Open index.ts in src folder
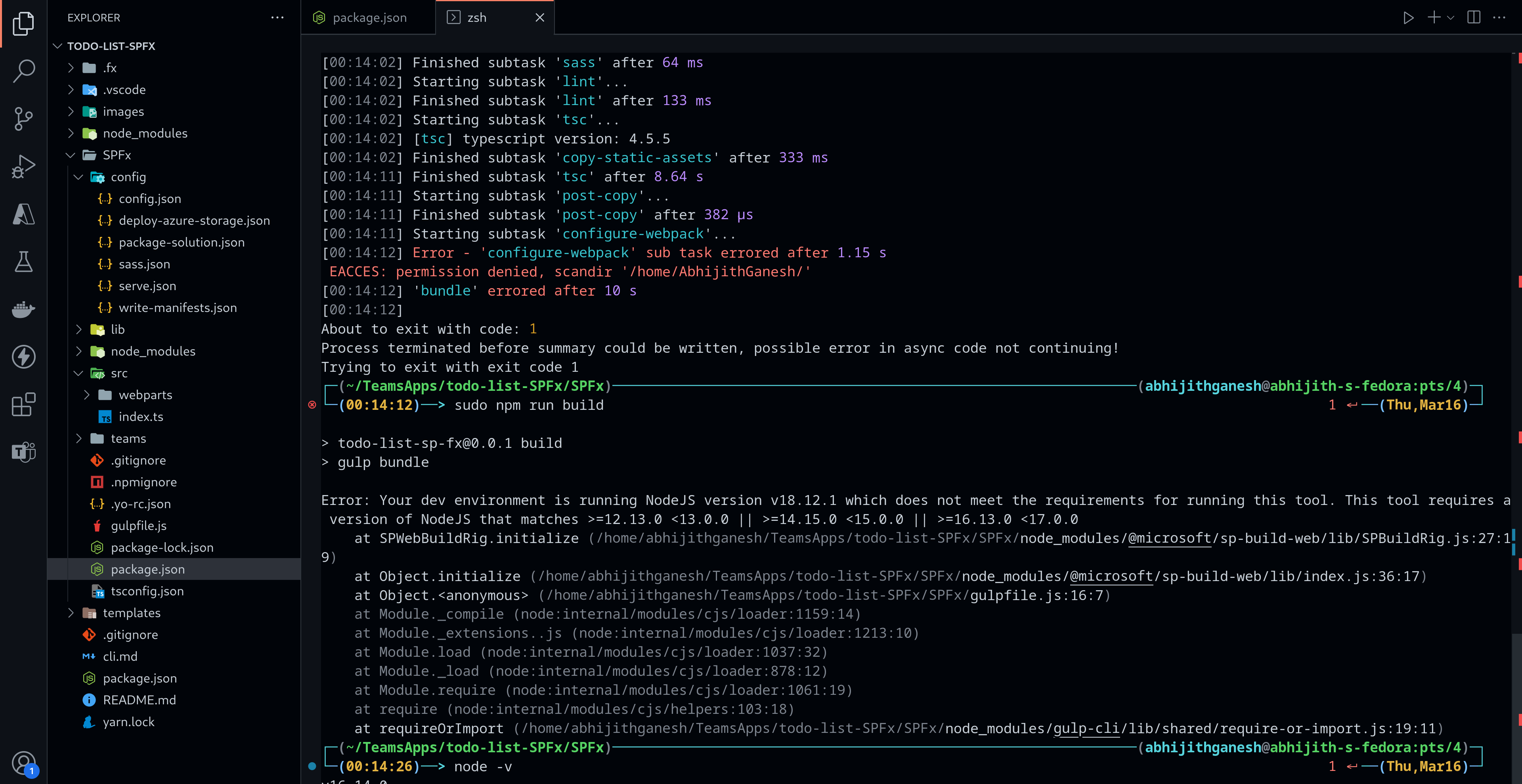This screenshot has width=1522, height=784. [x=141, y=417]
